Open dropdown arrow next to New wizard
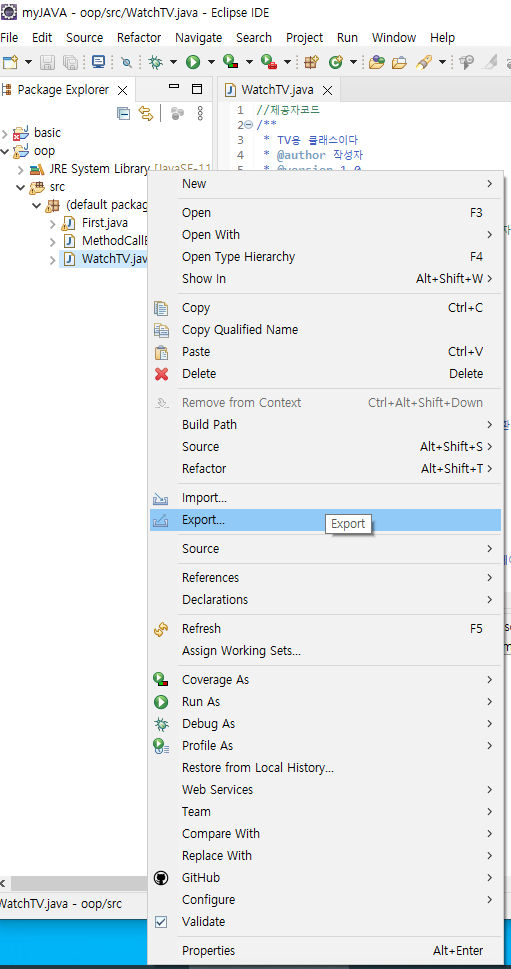This screenshot has height=969, width=511. [28, 62]
